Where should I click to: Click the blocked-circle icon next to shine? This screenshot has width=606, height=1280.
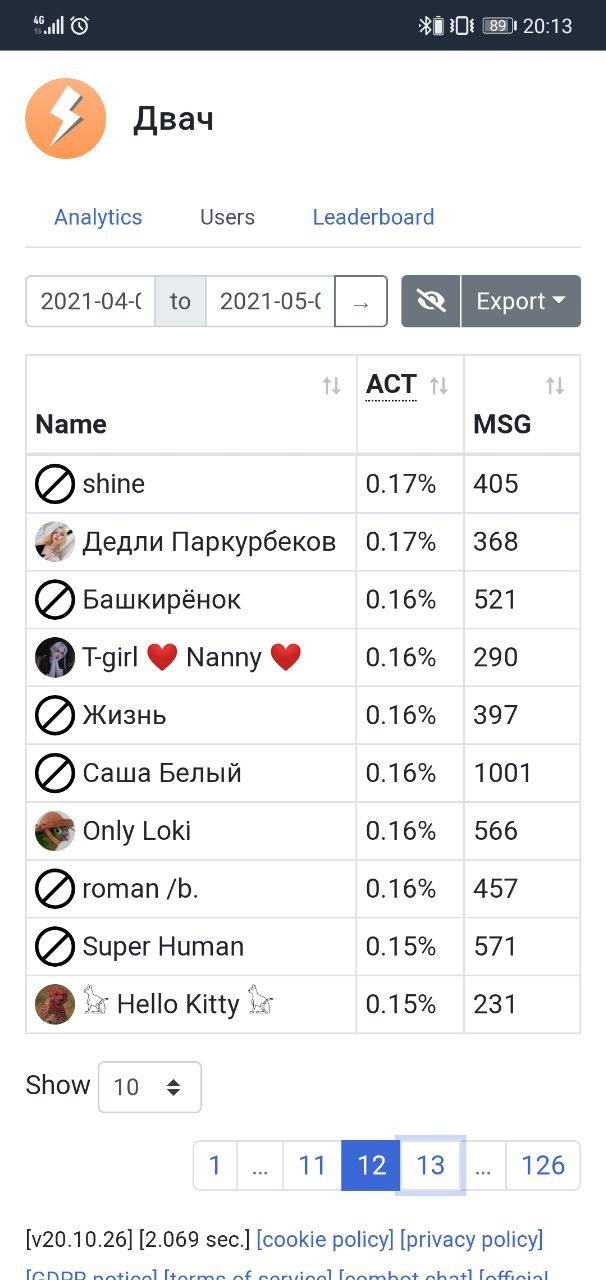[x=55, y=485]
